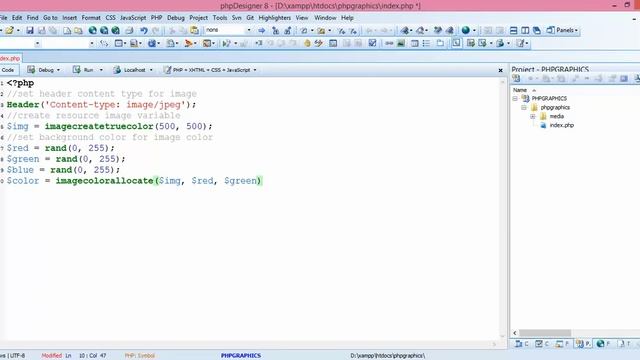Open the Debug dropdown arrow

(58, 70)
